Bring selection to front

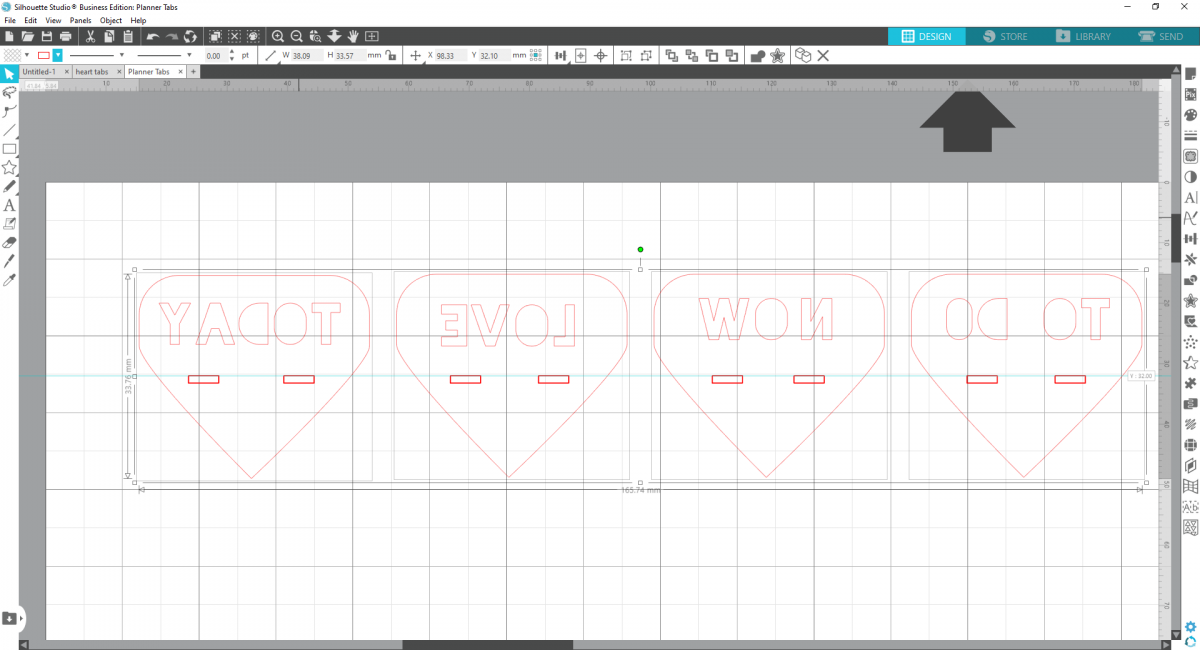click(671, 55)
